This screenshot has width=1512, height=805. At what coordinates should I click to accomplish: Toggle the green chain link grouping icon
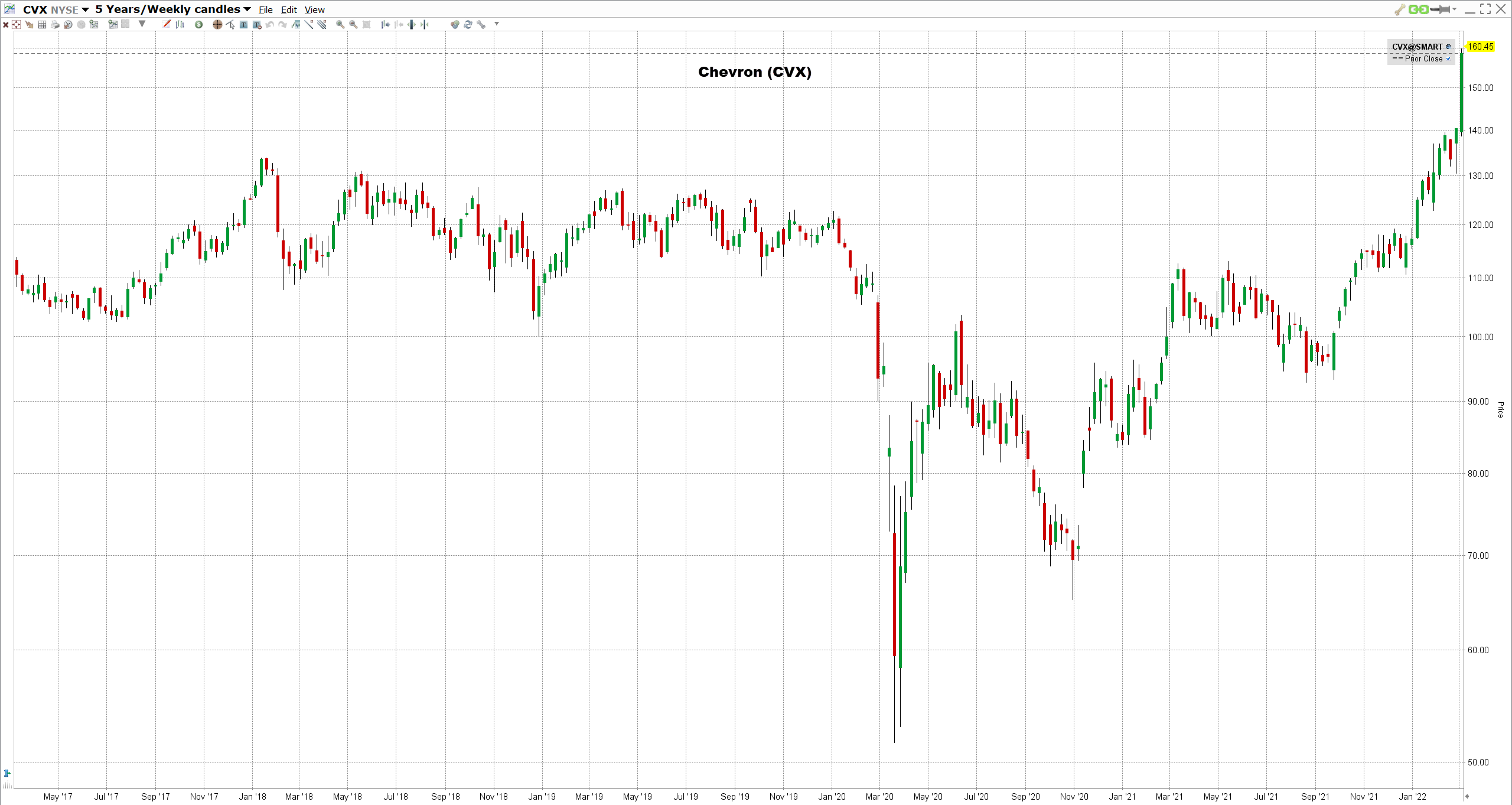tap(1419, 9)
